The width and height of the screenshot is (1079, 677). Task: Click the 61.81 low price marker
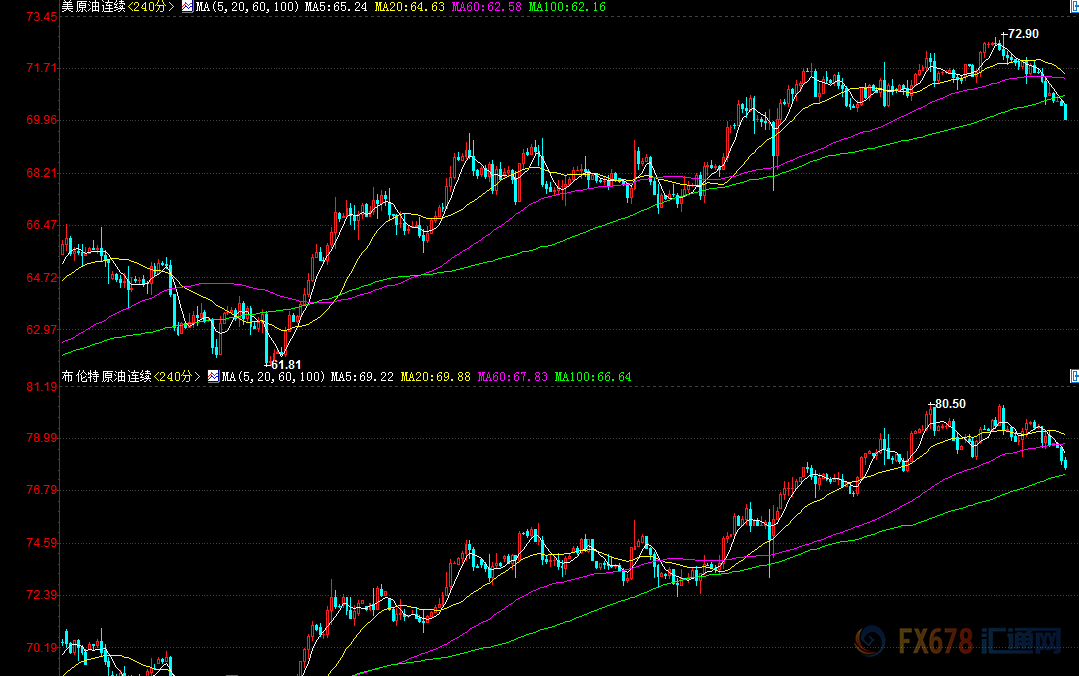click(x=282, y=365)
